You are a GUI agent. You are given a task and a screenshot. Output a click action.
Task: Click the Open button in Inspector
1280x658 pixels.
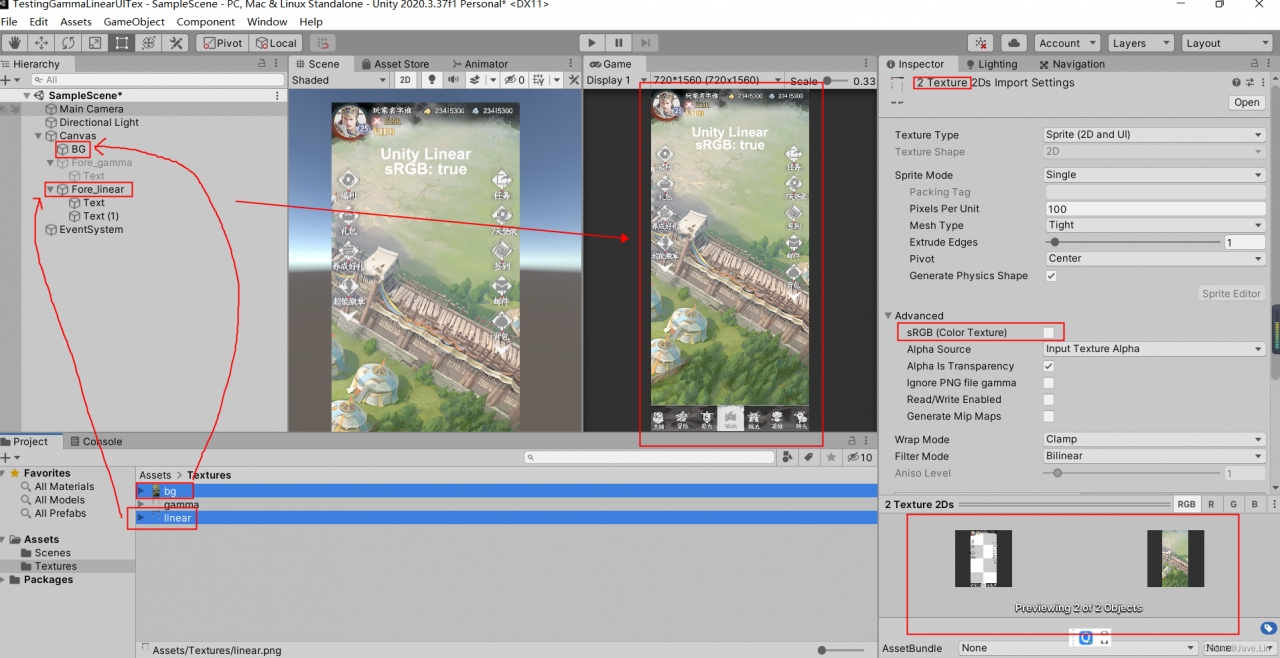1246,102
